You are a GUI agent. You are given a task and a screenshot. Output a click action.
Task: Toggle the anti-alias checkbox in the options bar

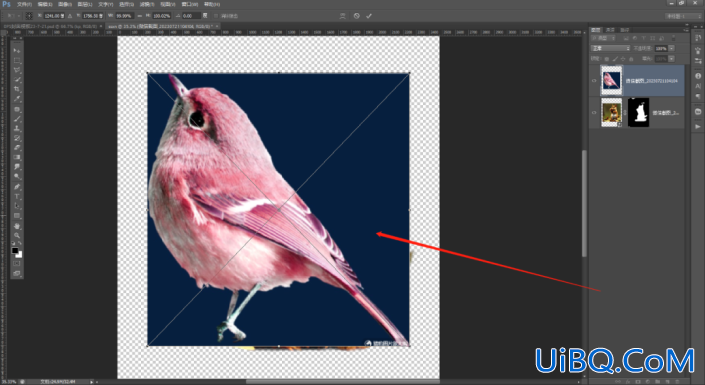pyautogui.click(x=216, y=16)
